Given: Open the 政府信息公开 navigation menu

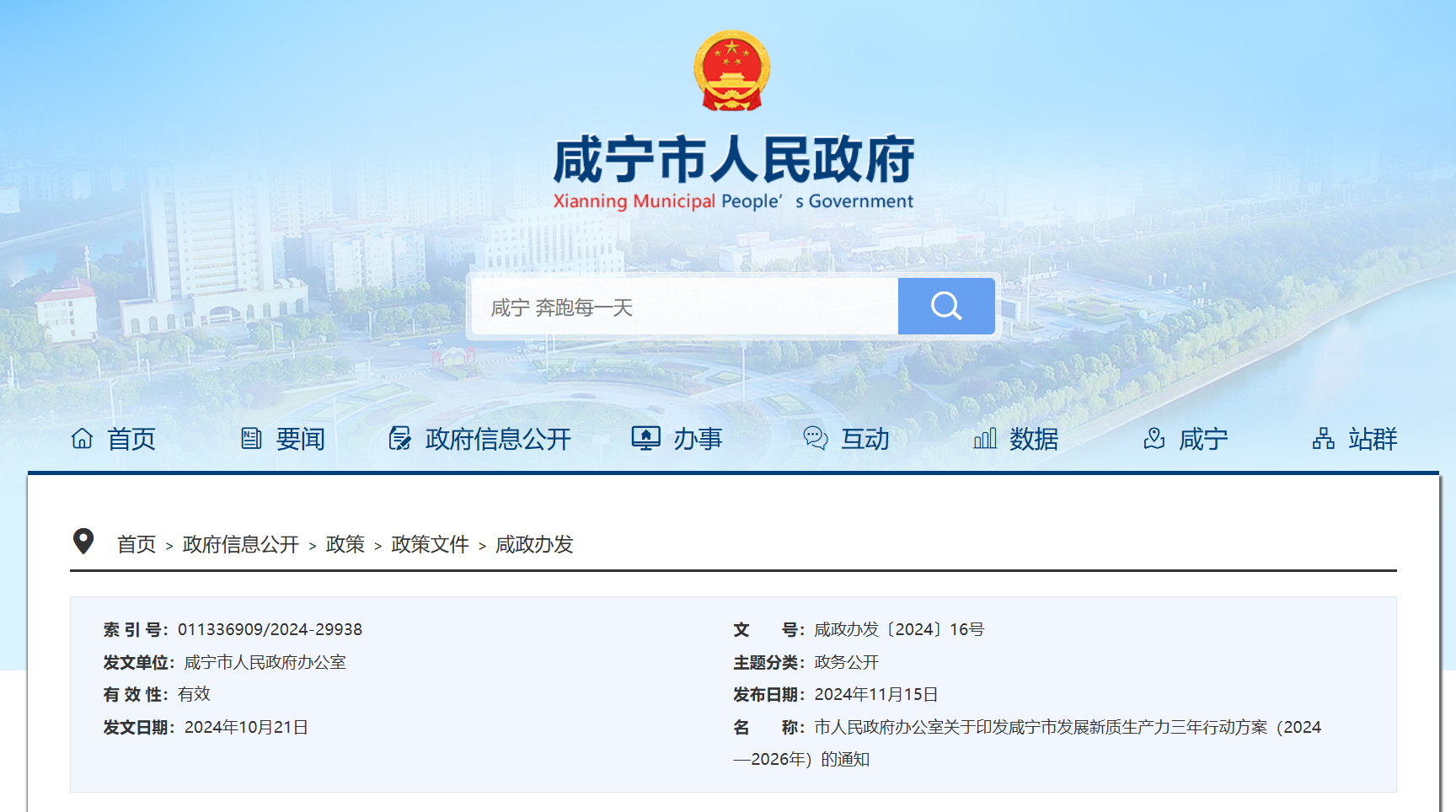Looking at the screenshot, I should 497,439.
